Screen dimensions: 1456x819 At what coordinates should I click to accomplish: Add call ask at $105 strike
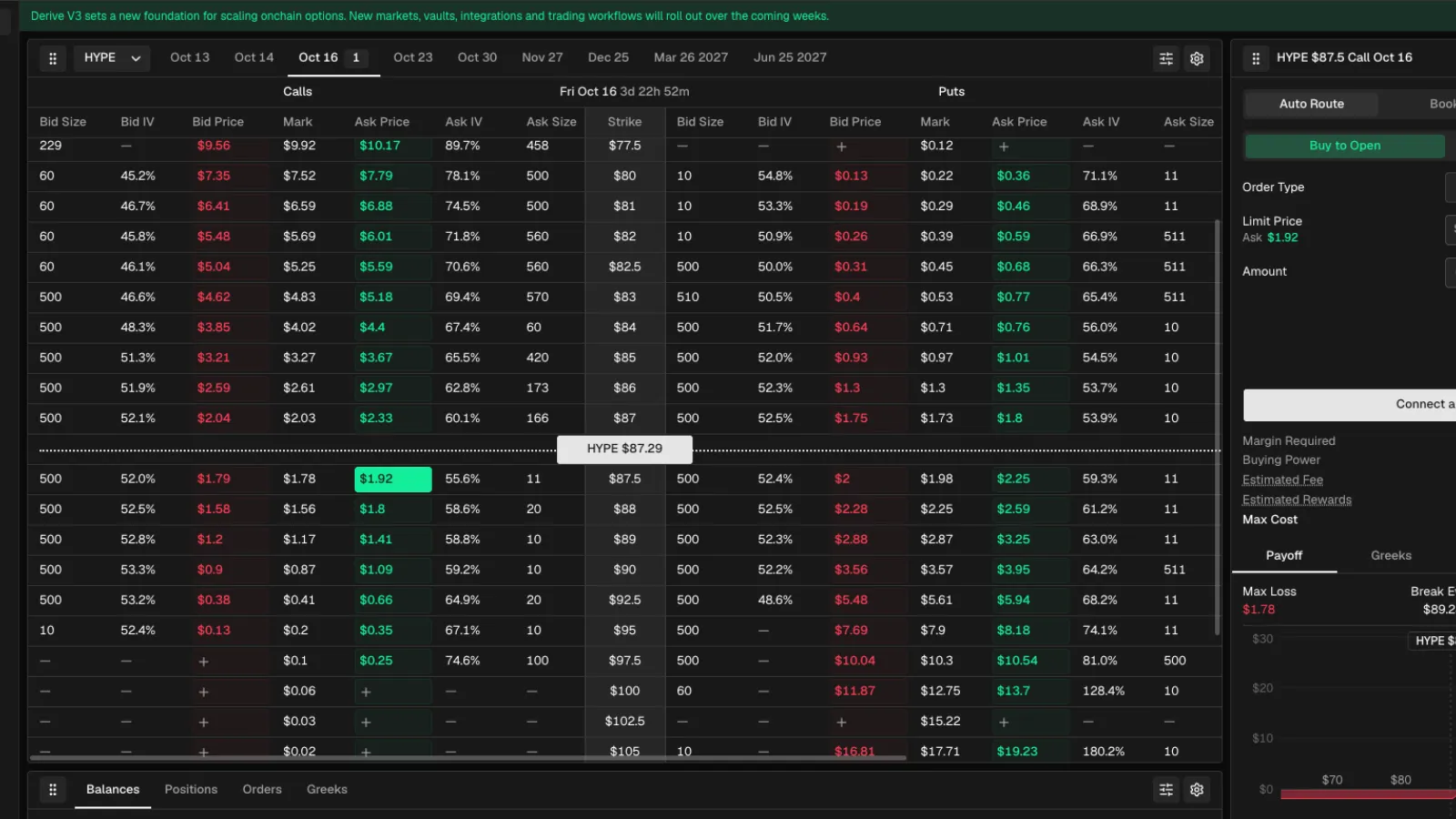pos(366,752)
